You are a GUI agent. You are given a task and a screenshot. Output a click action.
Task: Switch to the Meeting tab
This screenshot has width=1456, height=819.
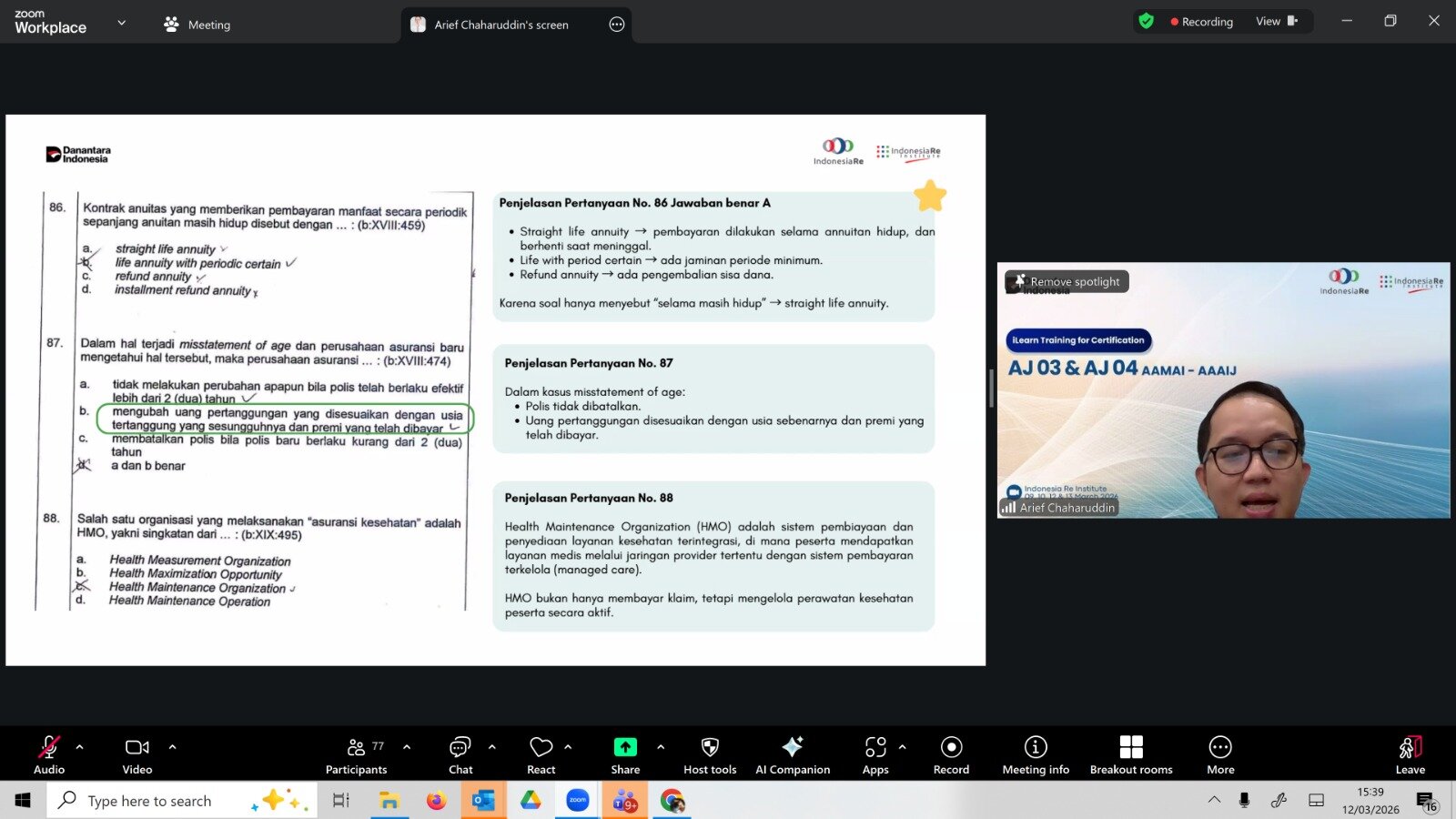click(197, 25)
